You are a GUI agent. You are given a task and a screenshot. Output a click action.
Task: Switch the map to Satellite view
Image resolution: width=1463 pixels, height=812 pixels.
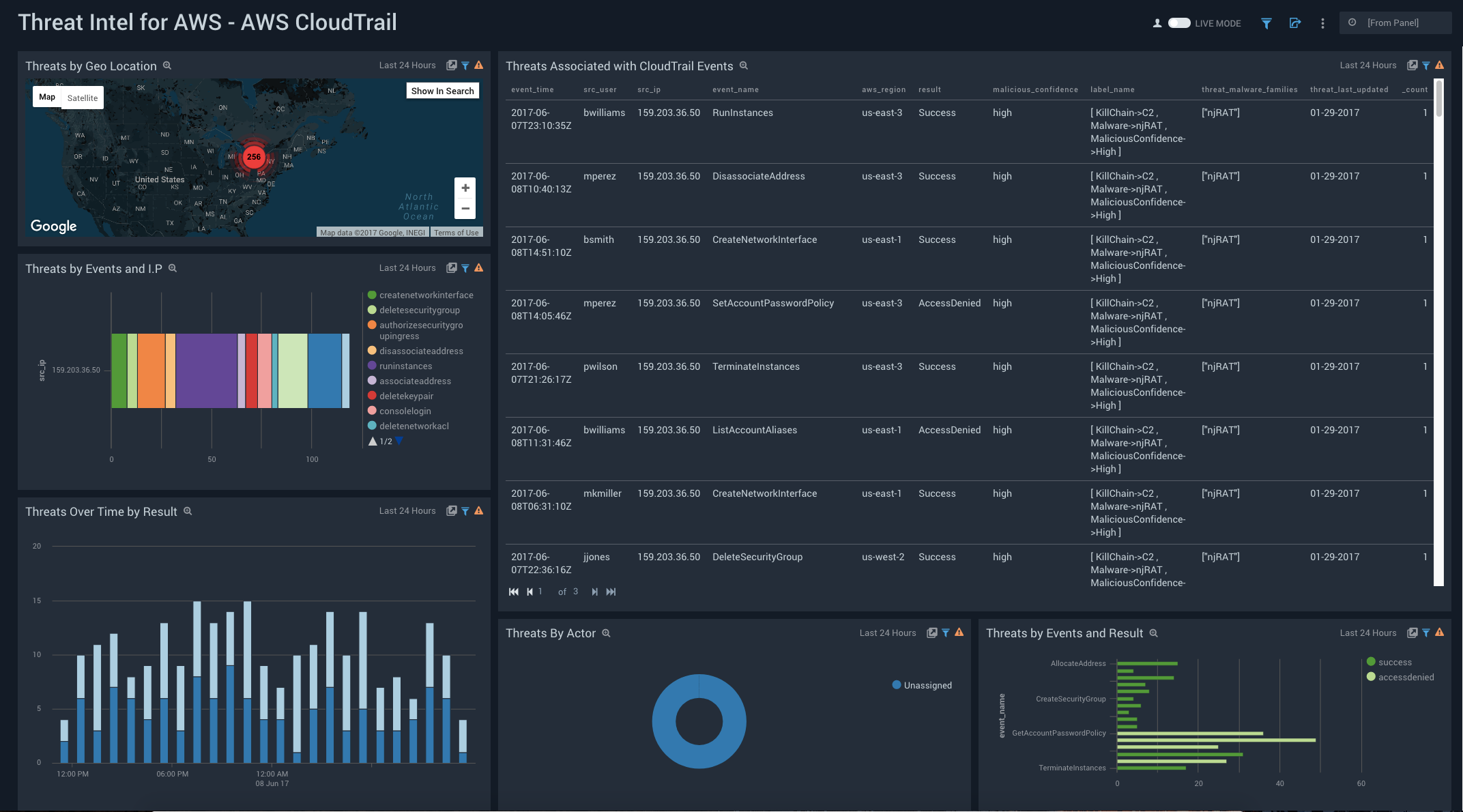click(x=82, y=98)
